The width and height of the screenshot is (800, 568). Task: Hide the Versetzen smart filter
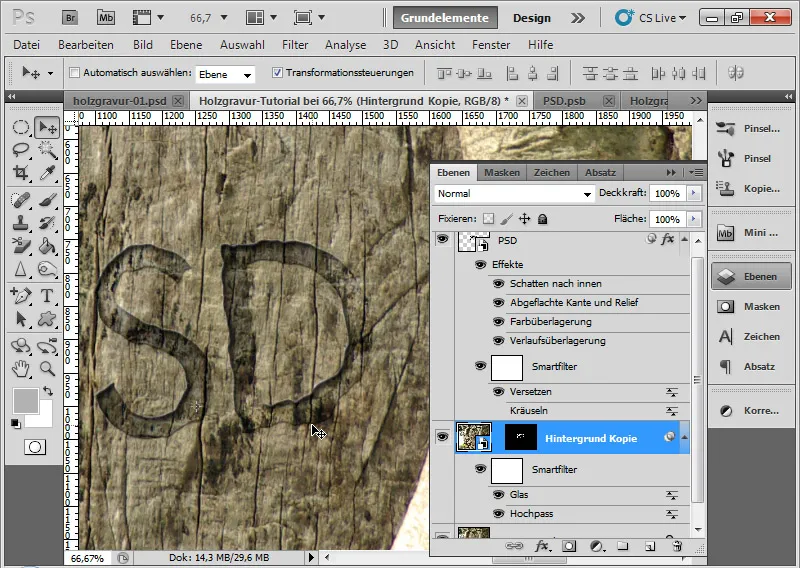498,392
